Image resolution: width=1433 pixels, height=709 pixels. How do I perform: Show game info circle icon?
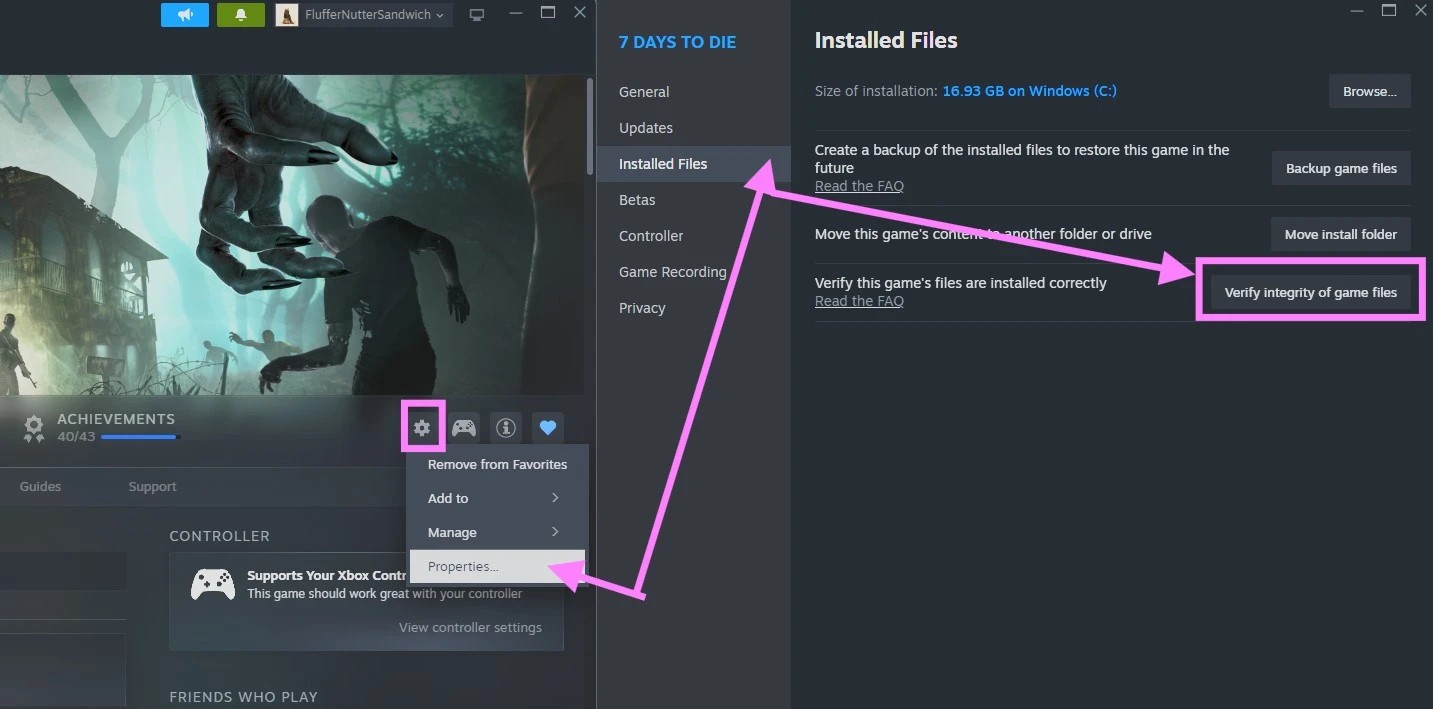click(506, 428)
